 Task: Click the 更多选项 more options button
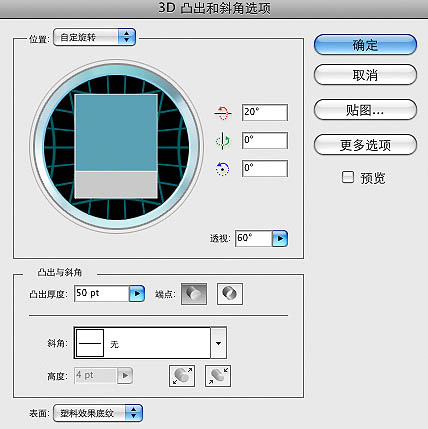pyautogui.click(x=365, y=145)
